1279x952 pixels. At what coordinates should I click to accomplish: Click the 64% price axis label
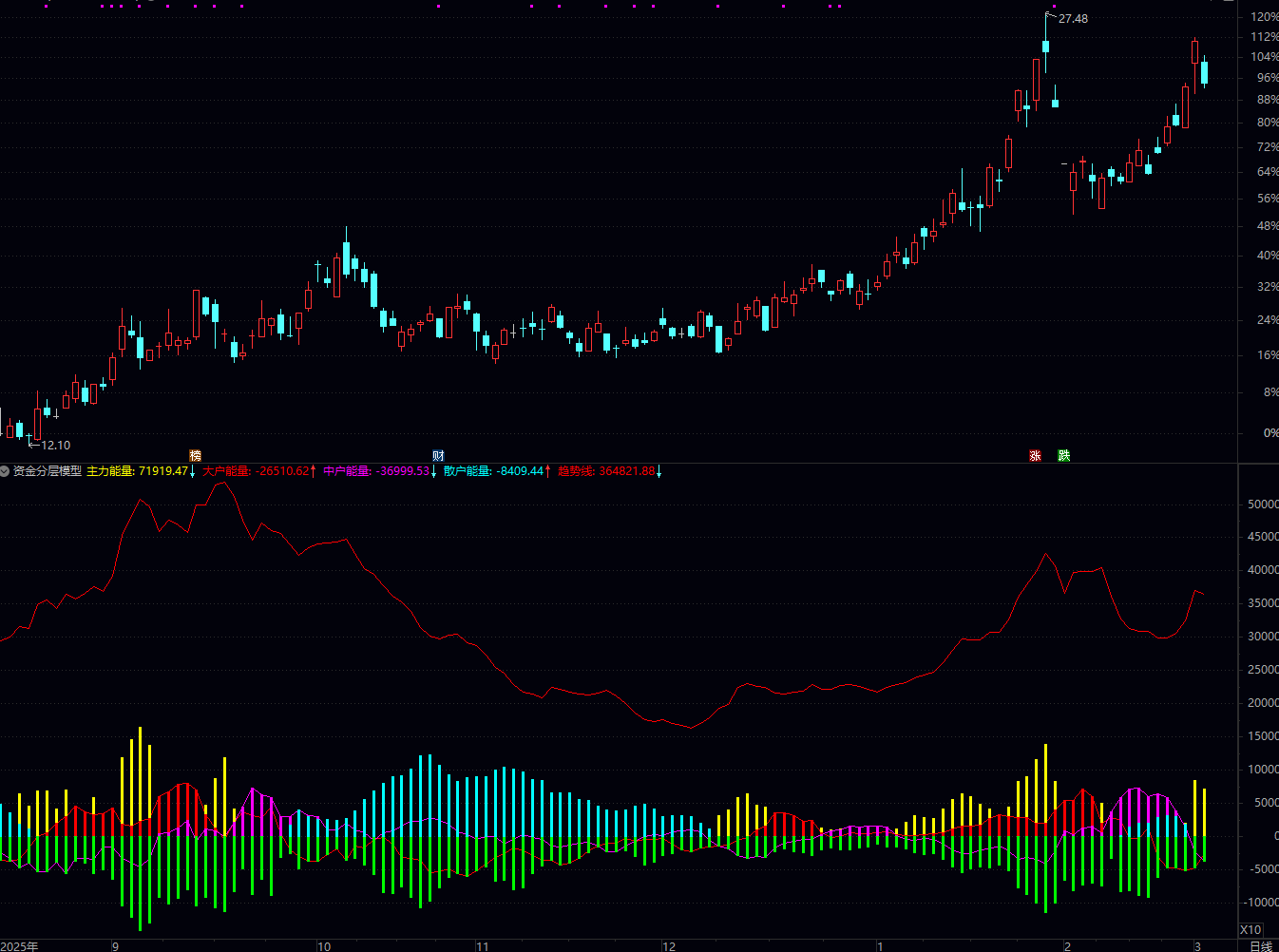click(x=1268, y=172)
